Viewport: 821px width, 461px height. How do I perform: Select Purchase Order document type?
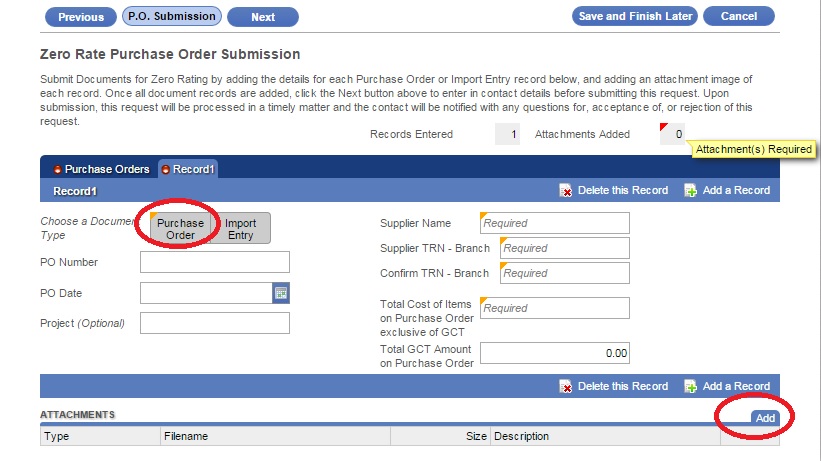[x=180, y=229]
